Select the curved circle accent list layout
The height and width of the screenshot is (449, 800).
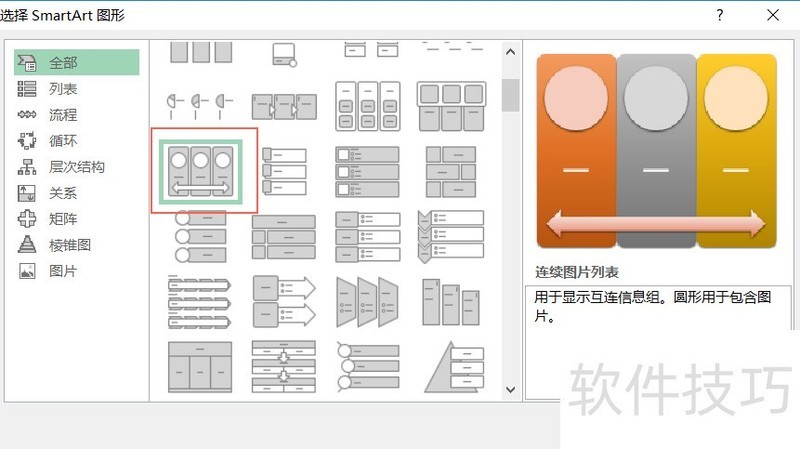368,367
